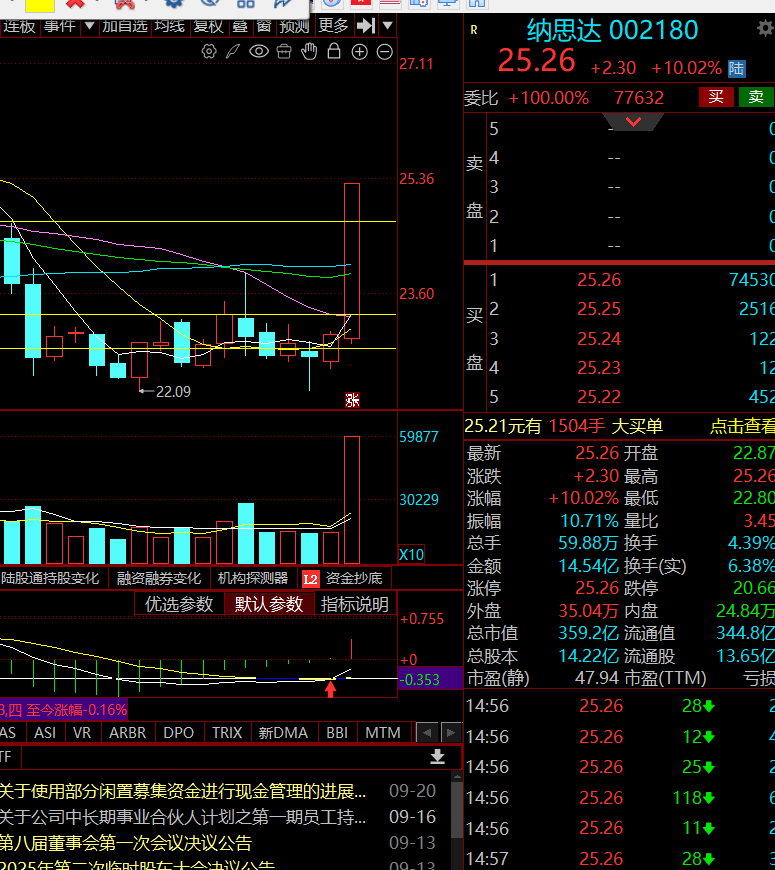Select the drawing pen tool

pos(233,52)
